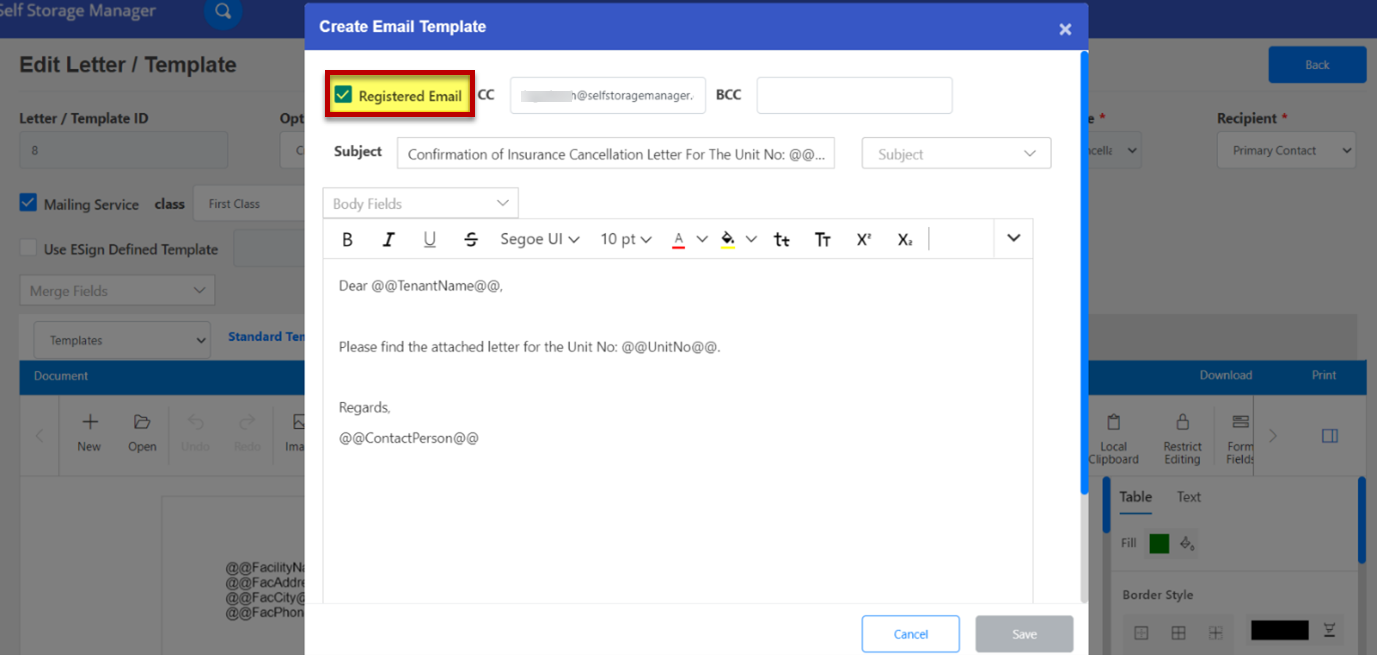
Task: Click the underline formatting icon
Action: click(430, 240)
